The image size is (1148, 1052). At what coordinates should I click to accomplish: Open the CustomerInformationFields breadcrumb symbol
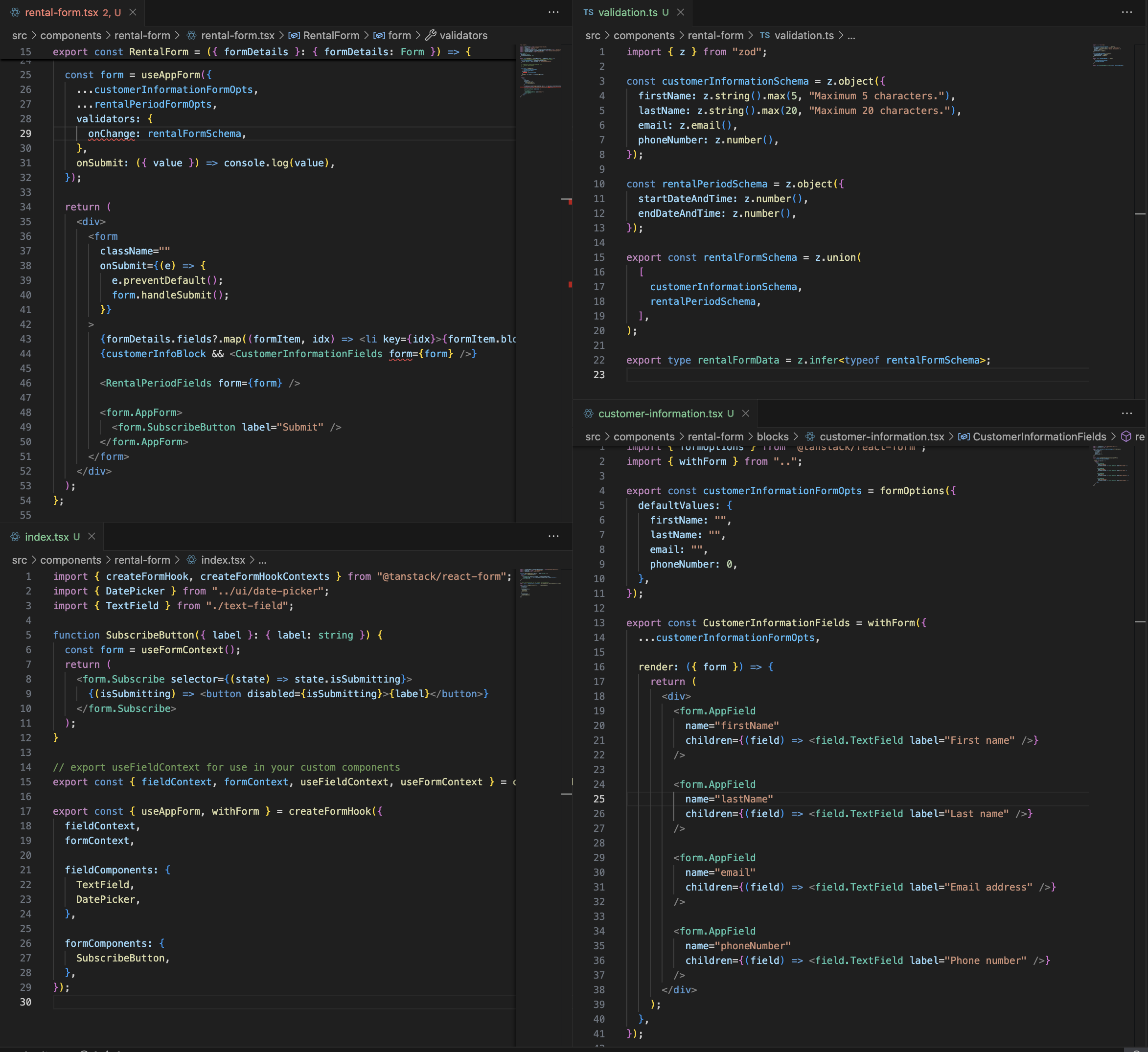pos(1032,436)
